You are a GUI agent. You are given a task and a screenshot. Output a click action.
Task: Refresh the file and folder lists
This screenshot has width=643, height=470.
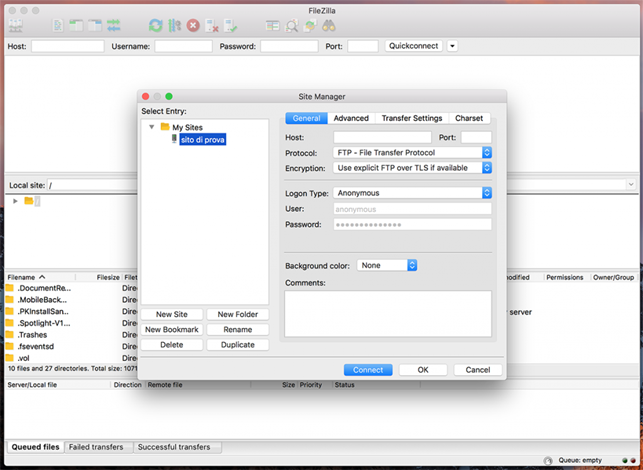tap(155, 26)
